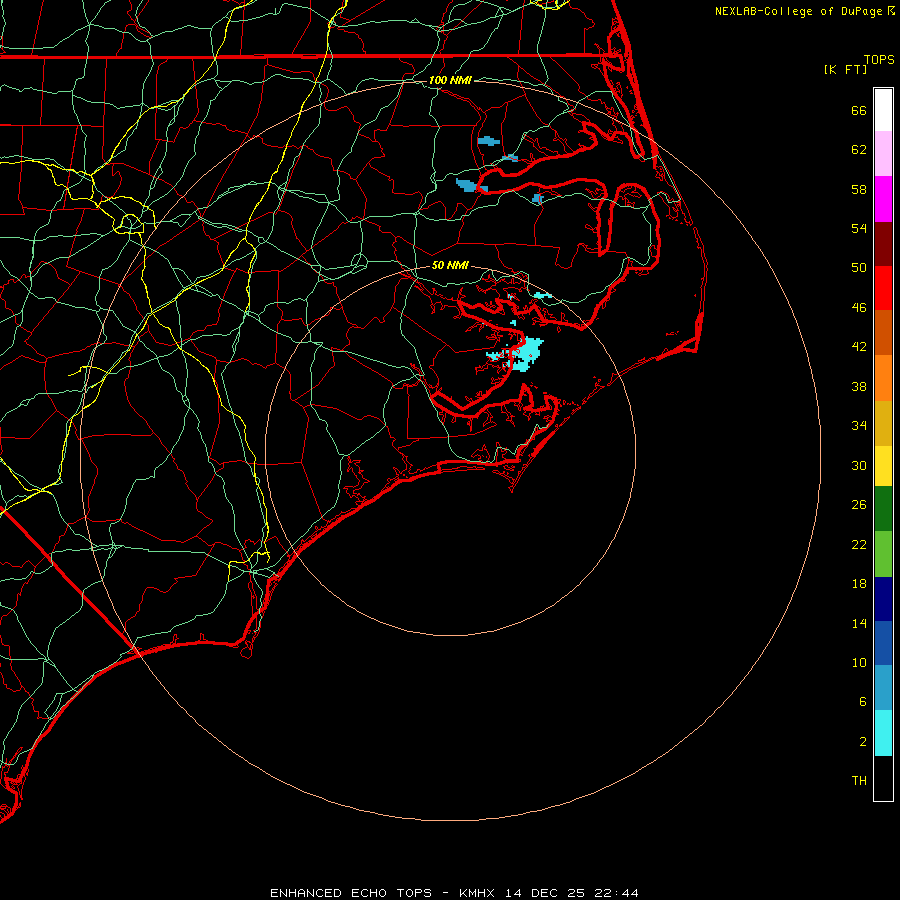Click the legend value 50

click(x=859, y=268)
